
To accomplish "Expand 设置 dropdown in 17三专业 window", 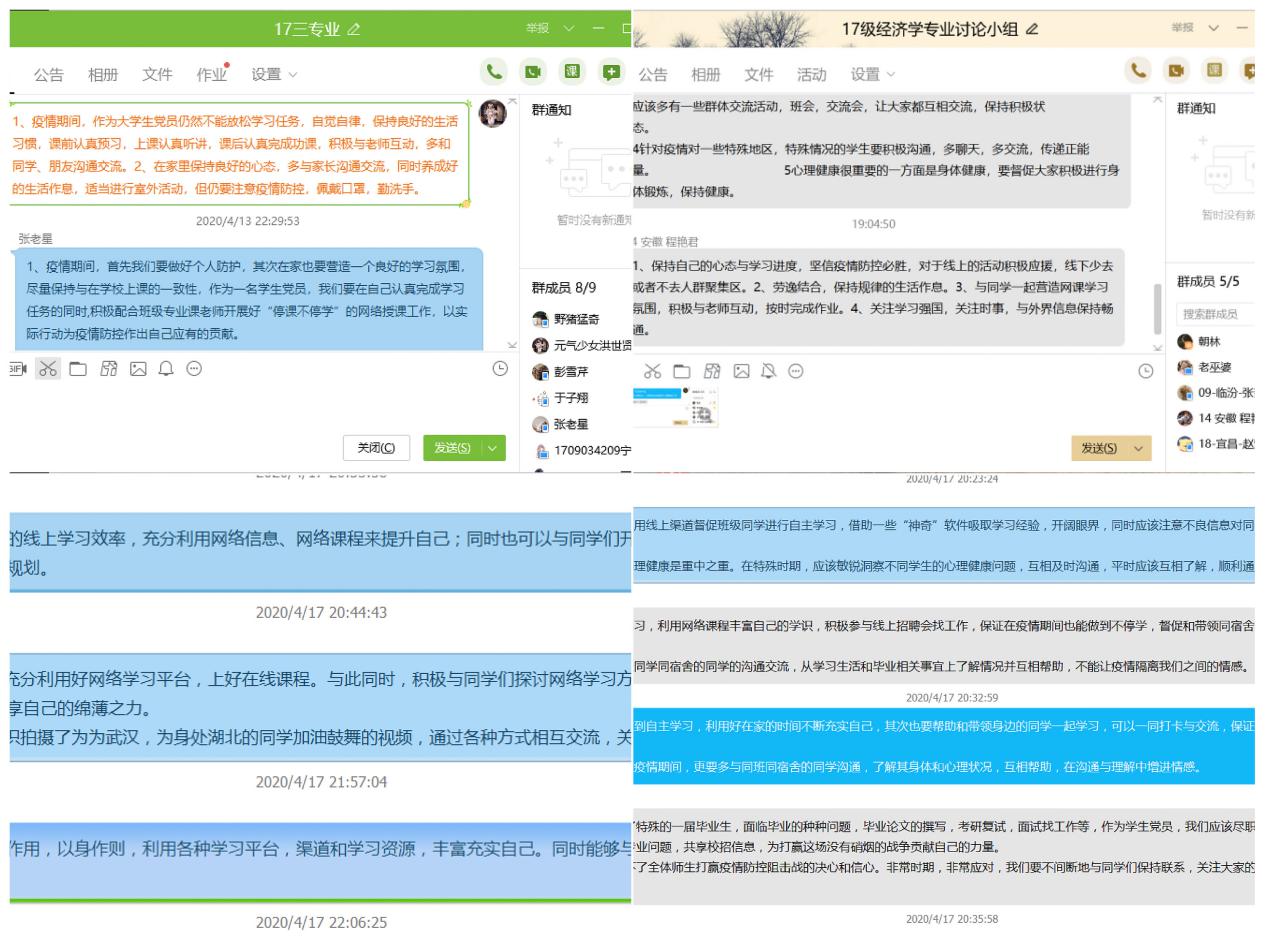I will pos(274,74).
